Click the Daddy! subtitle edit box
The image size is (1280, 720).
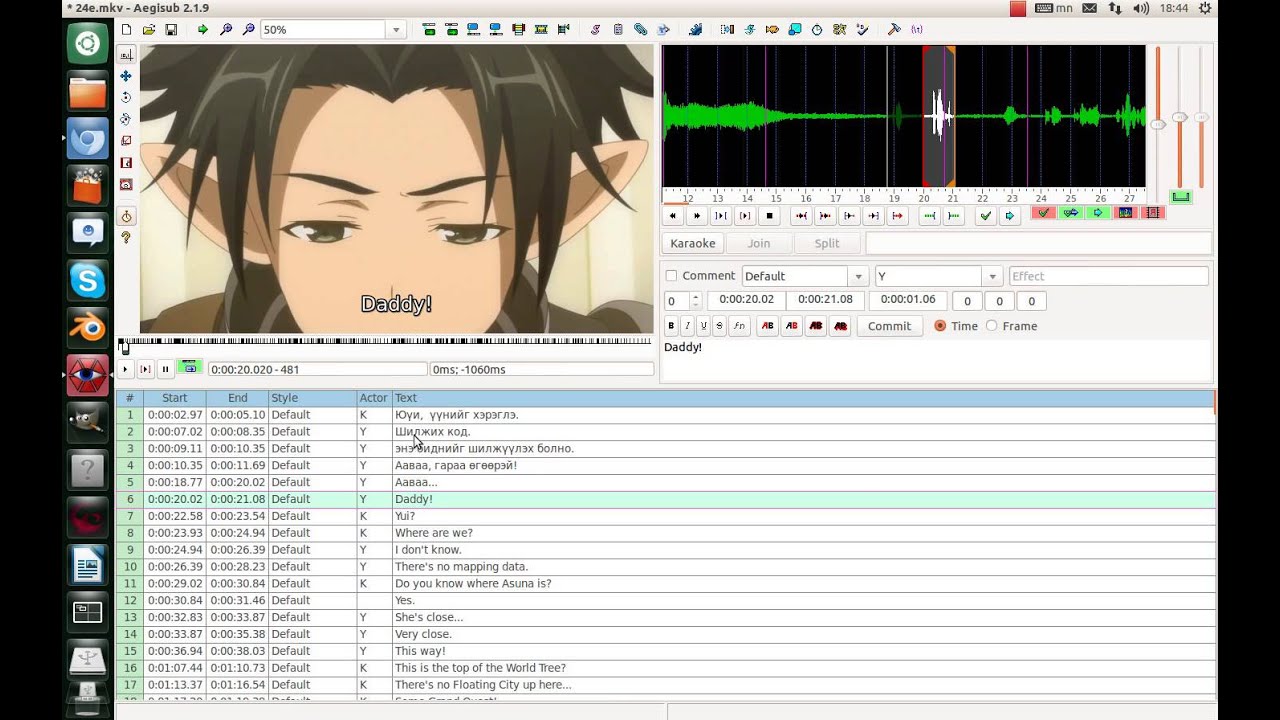(x=936, y=360)
